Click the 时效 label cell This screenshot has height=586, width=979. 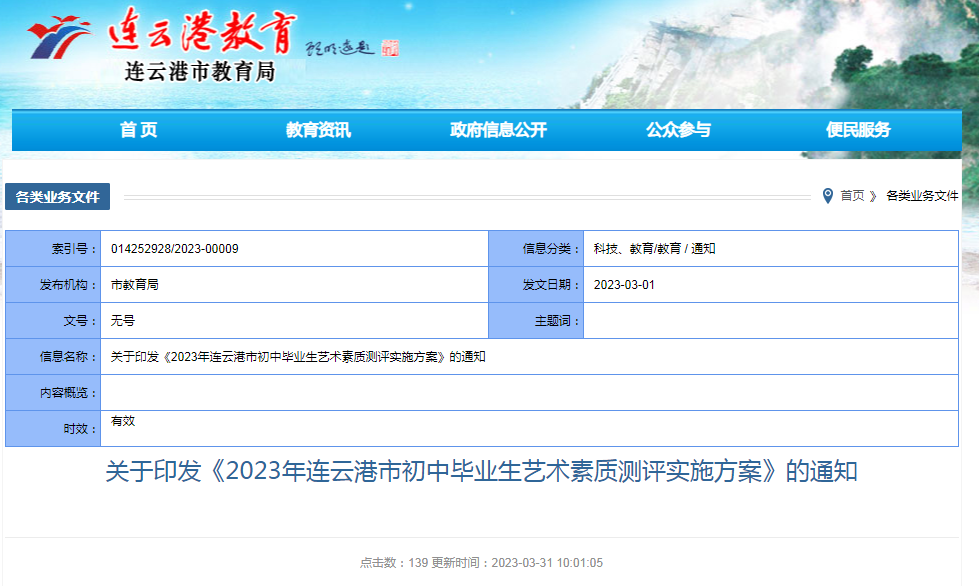tap(53, 429)
